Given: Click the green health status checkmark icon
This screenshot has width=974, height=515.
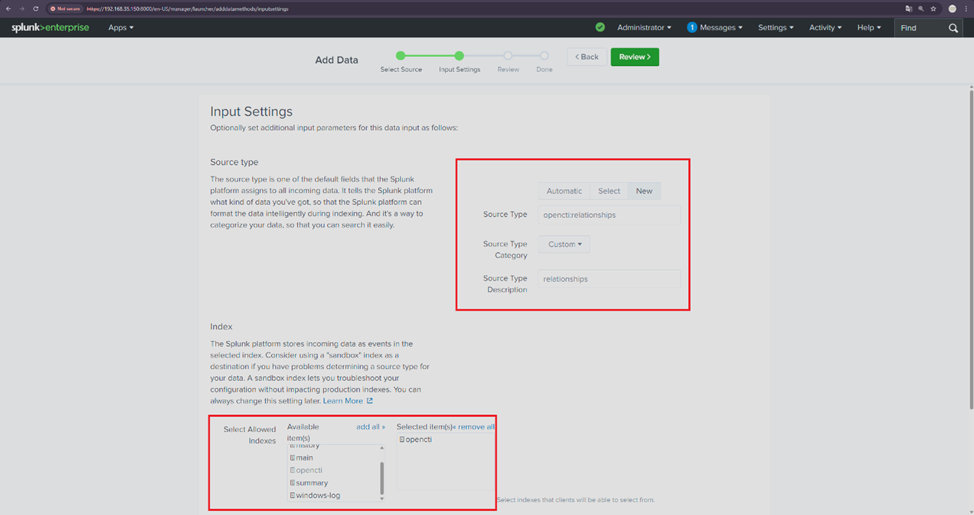Looking at the screenshot, I should 600,28.
